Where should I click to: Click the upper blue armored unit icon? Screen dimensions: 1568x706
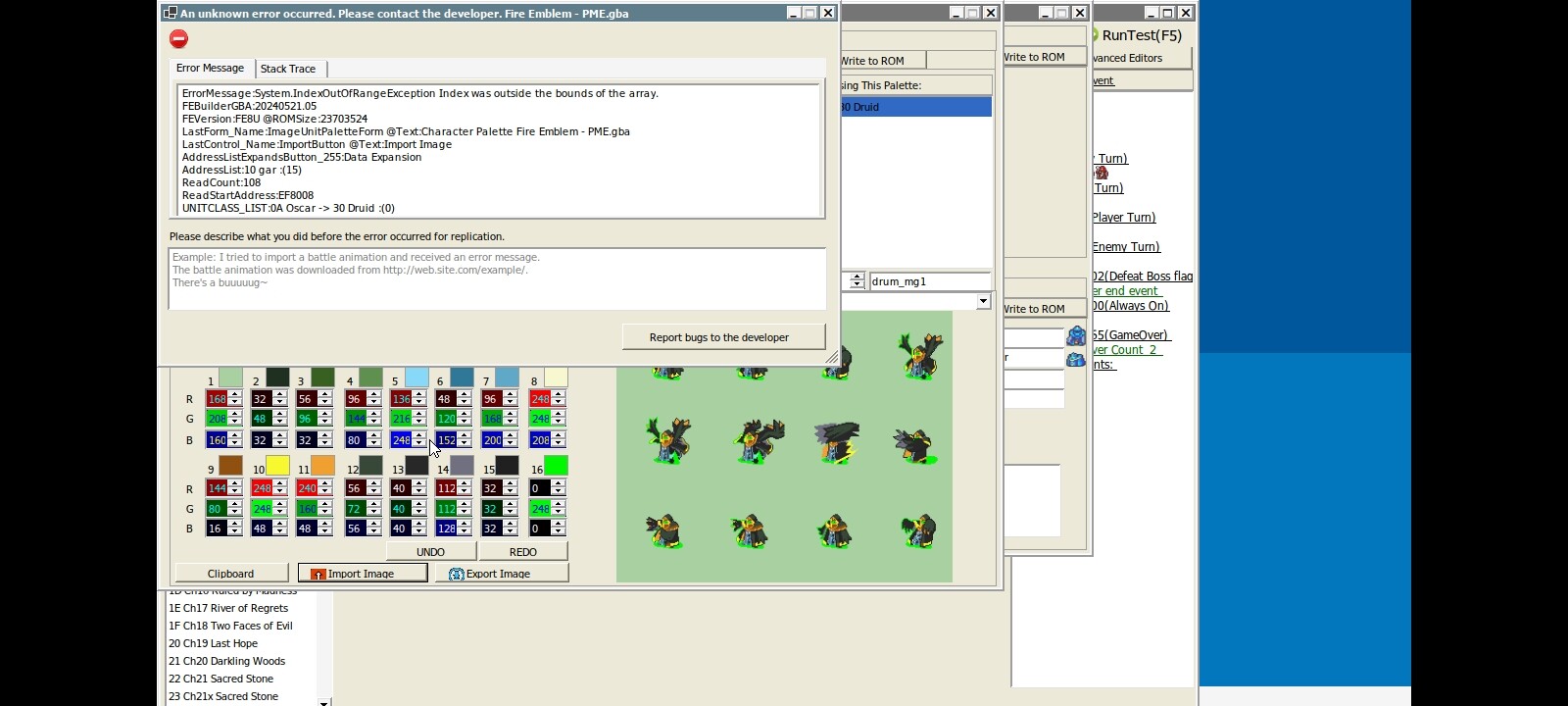click(1076, 336)
